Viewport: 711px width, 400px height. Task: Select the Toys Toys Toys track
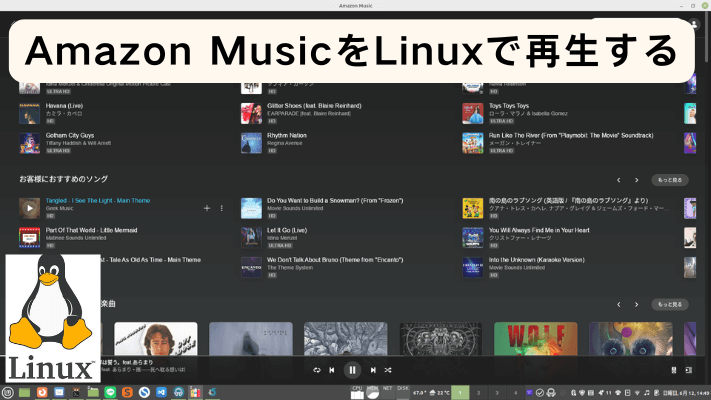pyautogui.click(x=509, y=106)
